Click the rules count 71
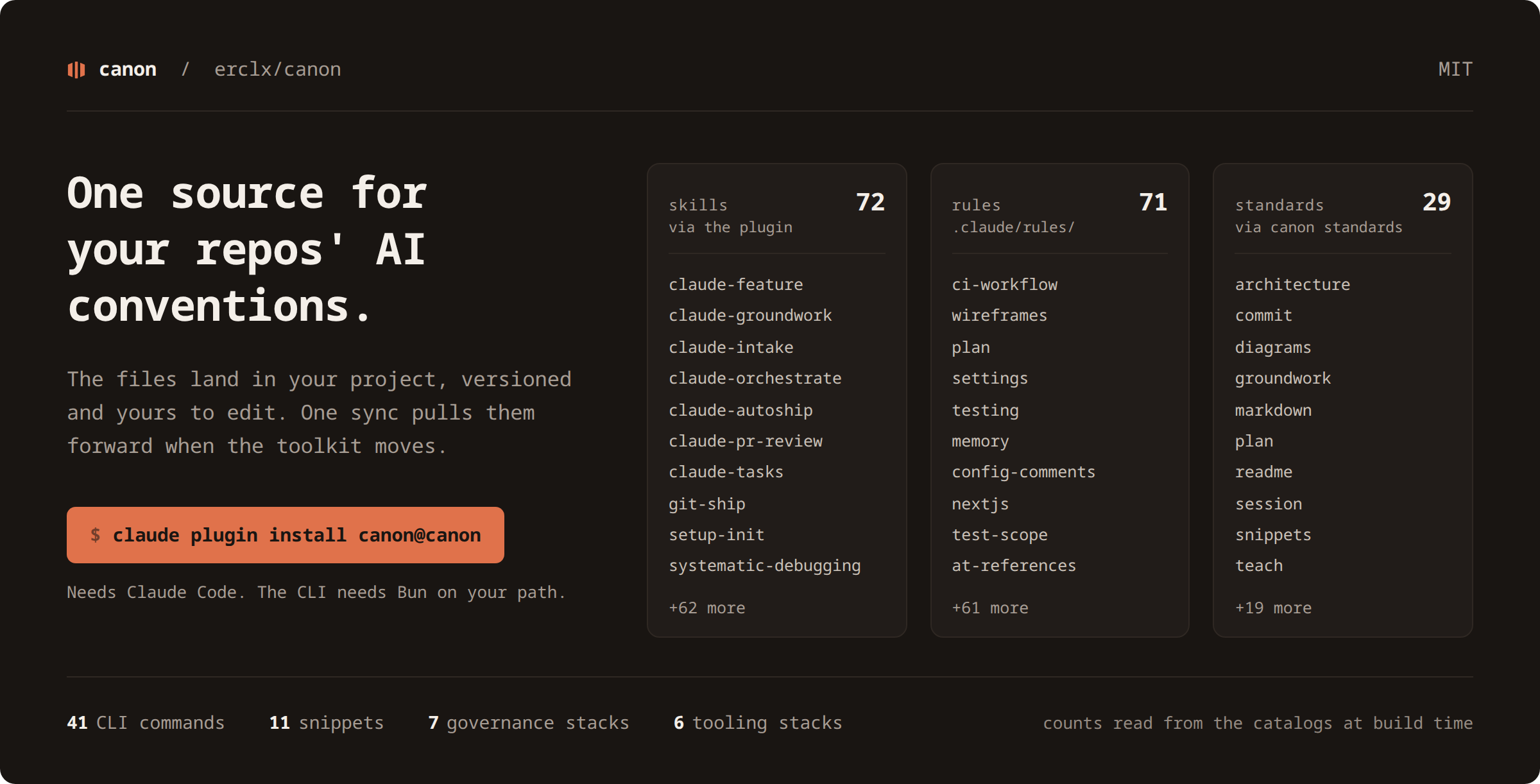 pos(1153,202)
